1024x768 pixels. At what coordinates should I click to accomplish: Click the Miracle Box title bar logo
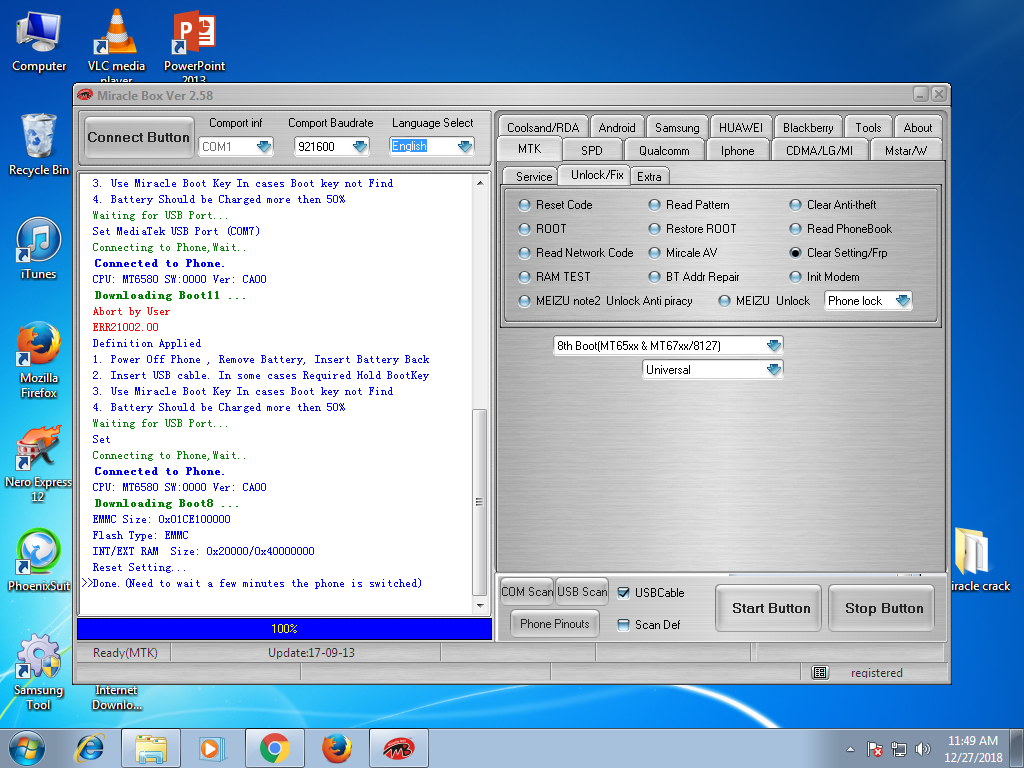tap(85, 95)
